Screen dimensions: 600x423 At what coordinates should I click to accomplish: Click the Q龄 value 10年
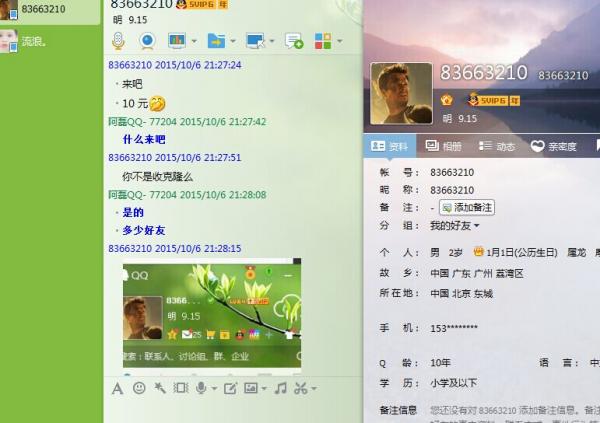(440, 363)
